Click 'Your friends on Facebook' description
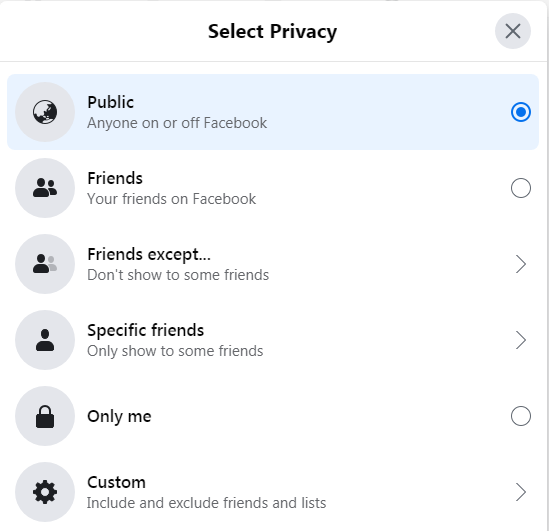This screenshot has width=549, height=531. (x=171, y=199)
